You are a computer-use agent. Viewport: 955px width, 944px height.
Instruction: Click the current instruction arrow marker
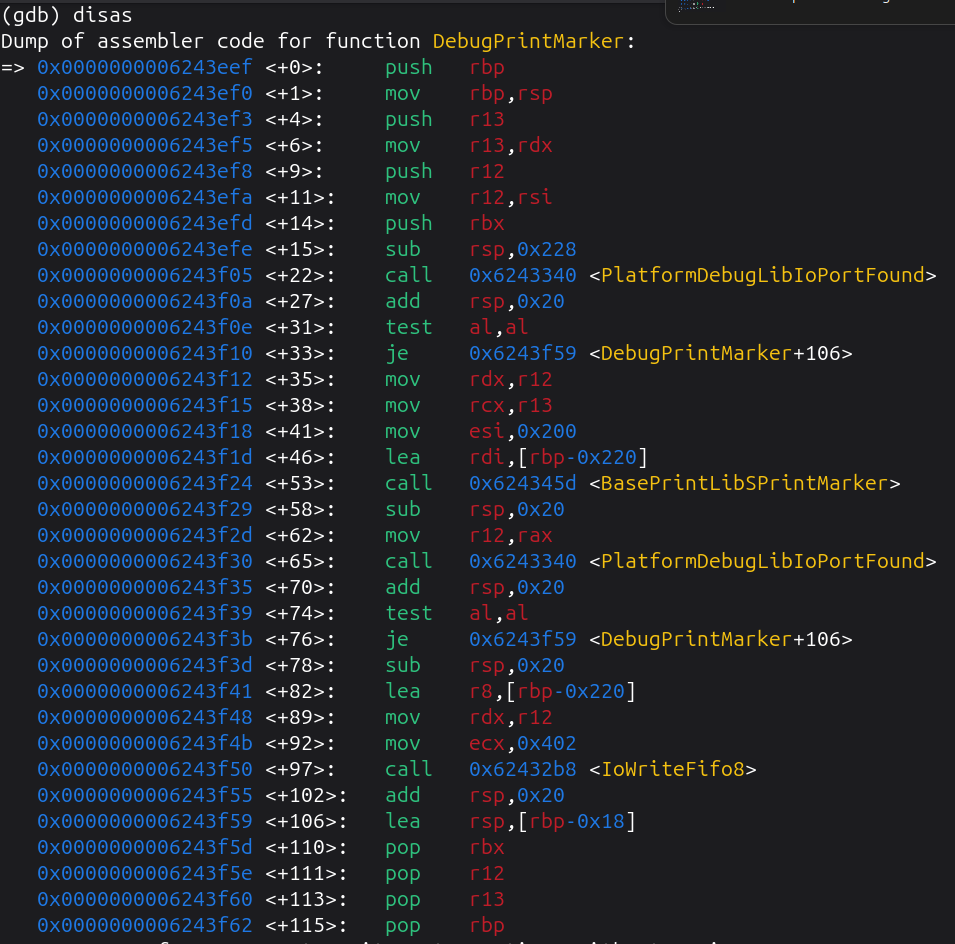13,68
